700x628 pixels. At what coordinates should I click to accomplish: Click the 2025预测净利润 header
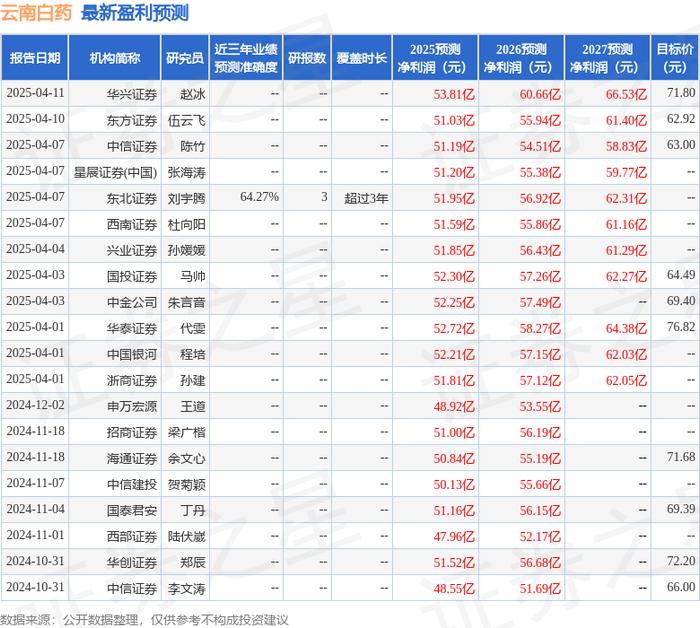tap(435, 58)
